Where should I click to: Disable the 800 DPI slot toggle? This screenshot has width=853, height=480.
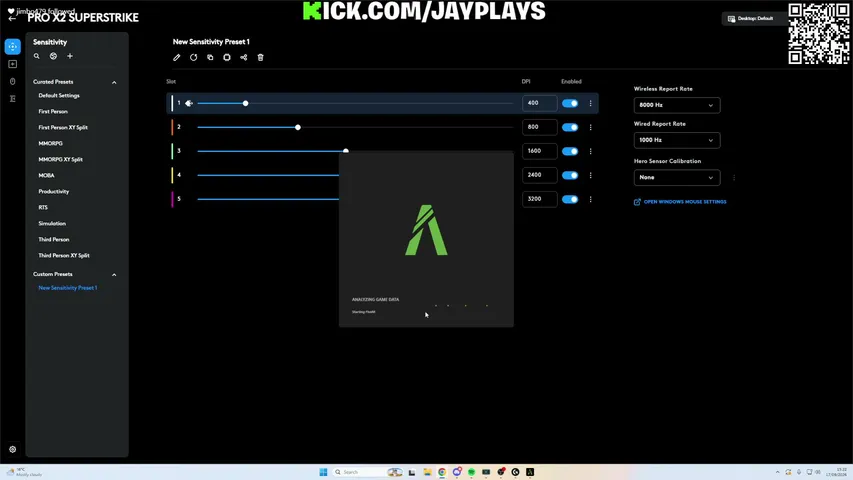[570, 127]
